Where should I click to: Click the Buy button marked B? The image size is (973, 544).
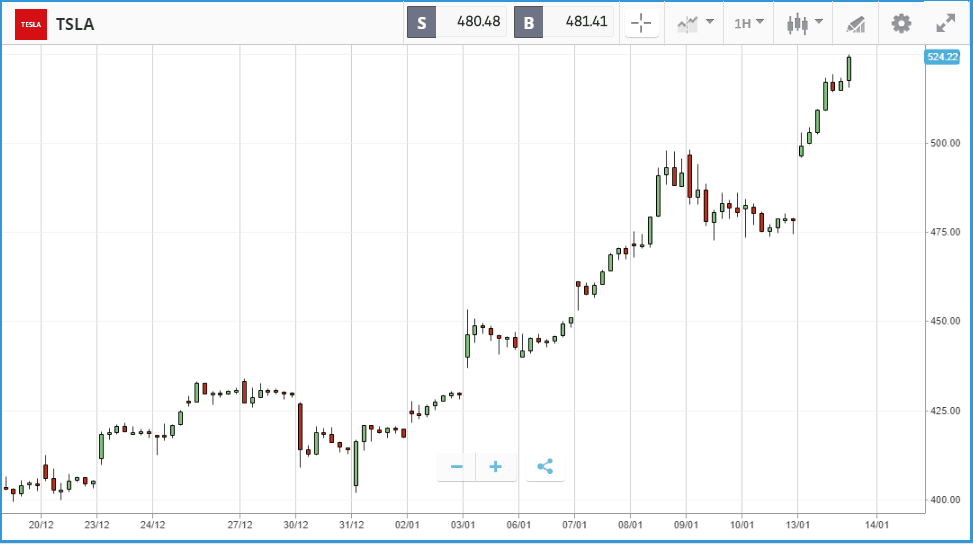pos(529,22)
